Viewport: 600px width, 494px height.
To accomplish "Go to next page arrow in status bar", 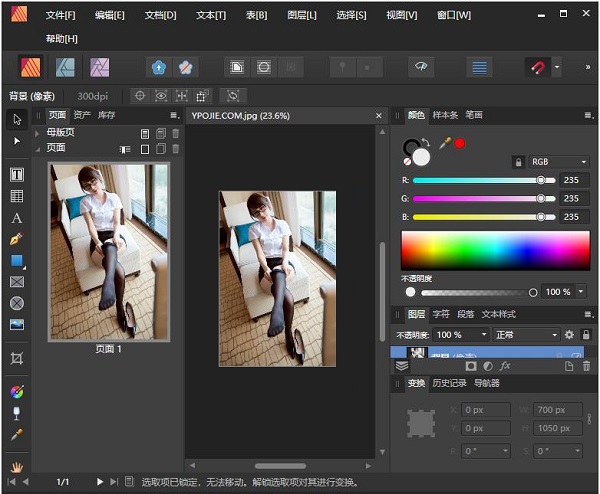I will pyautogui.click(x=99, y=482).
